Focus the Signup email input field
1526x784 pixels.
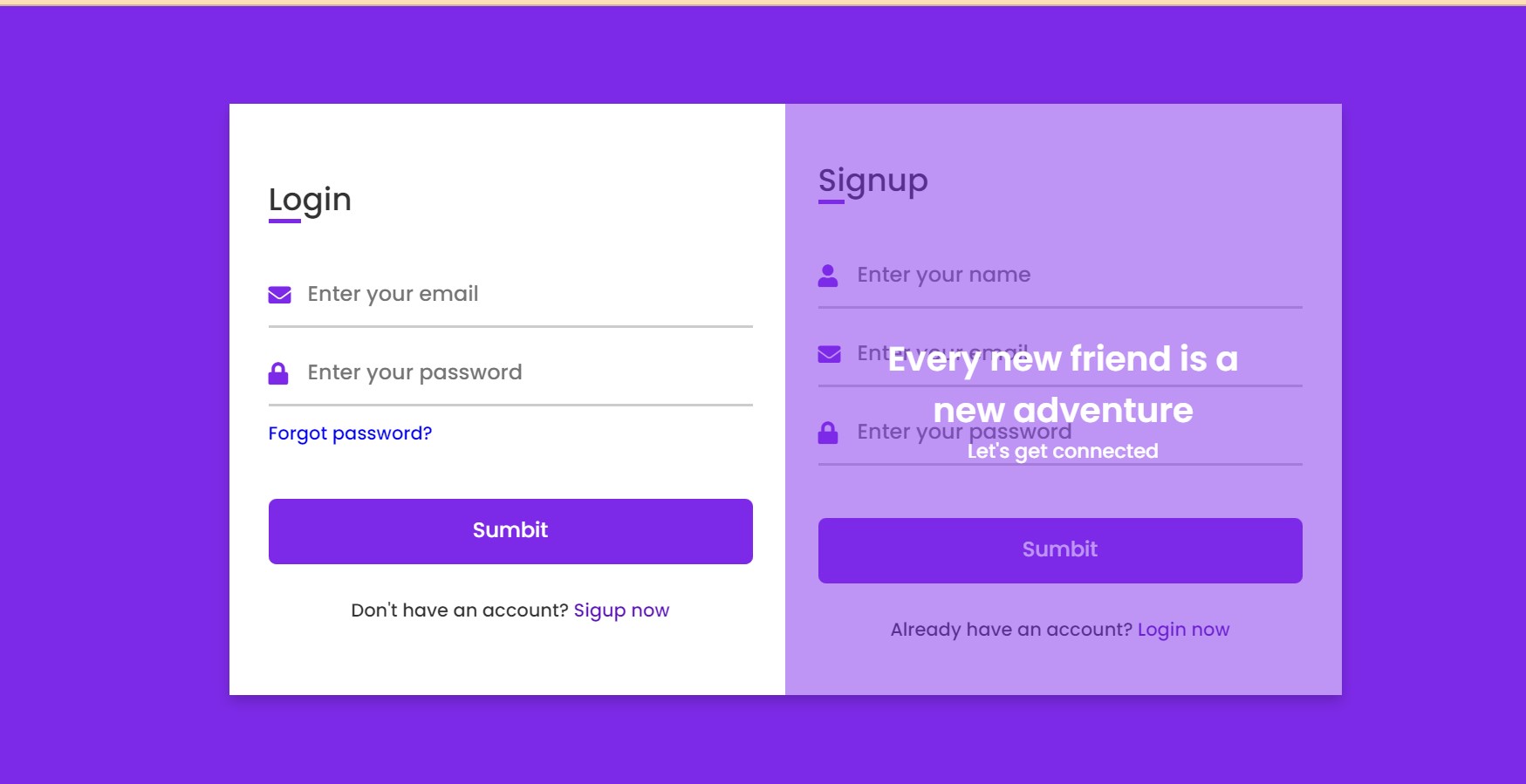(x=1060, y=354)
